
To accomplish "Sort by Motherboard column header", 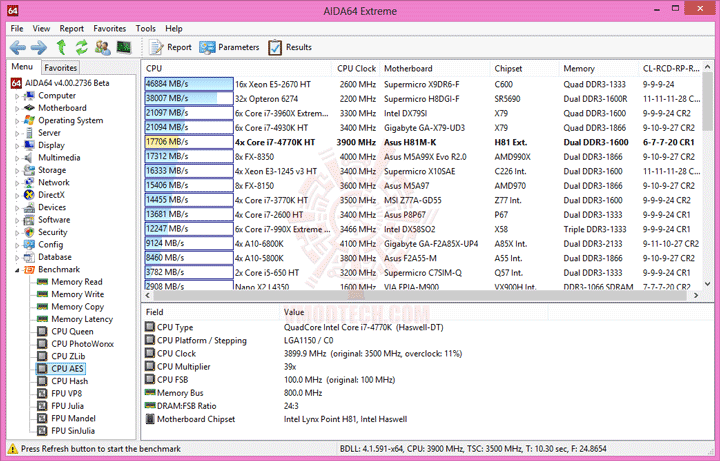I will tap(435, 68).
